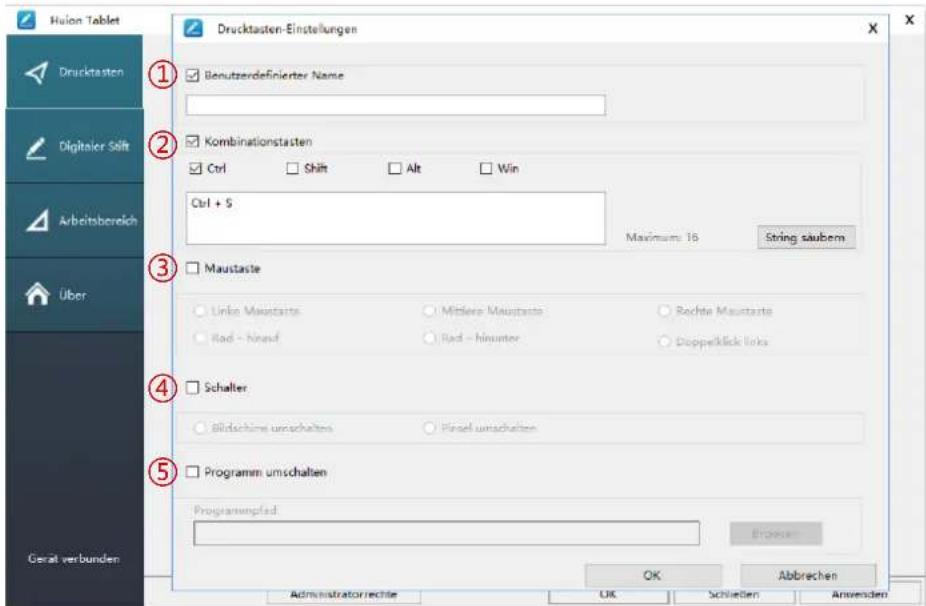
Task: Toggle the Benutzerdefinierter Name checkbox
Action: 193,75
